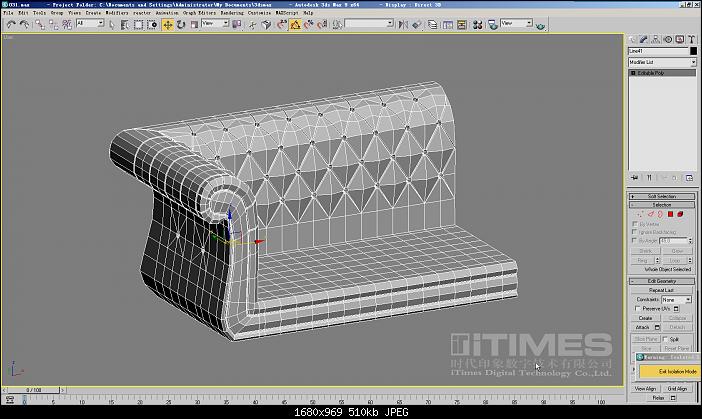Expand the Soft Selection rollout
This screenshot has width=702, height=419.
pos(661,196)
